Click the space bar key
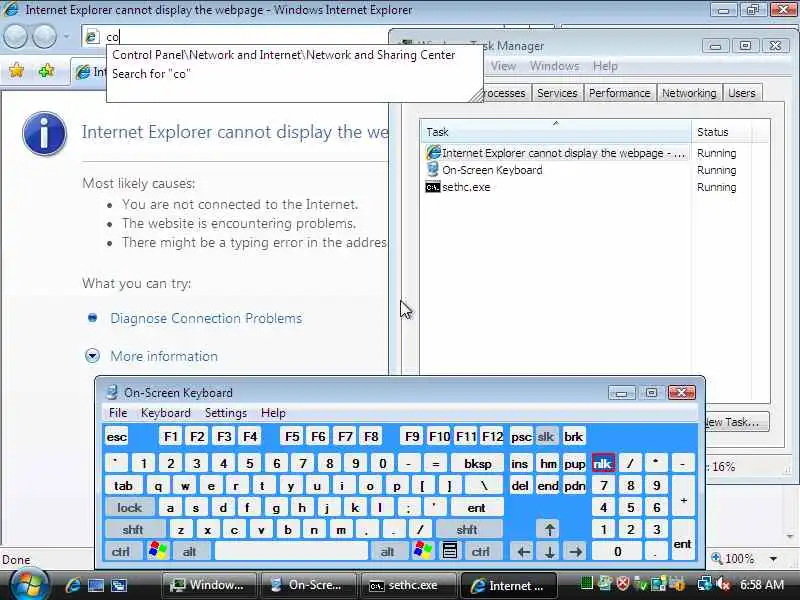This screenshot has height=600, width=800. pos(291,552)
